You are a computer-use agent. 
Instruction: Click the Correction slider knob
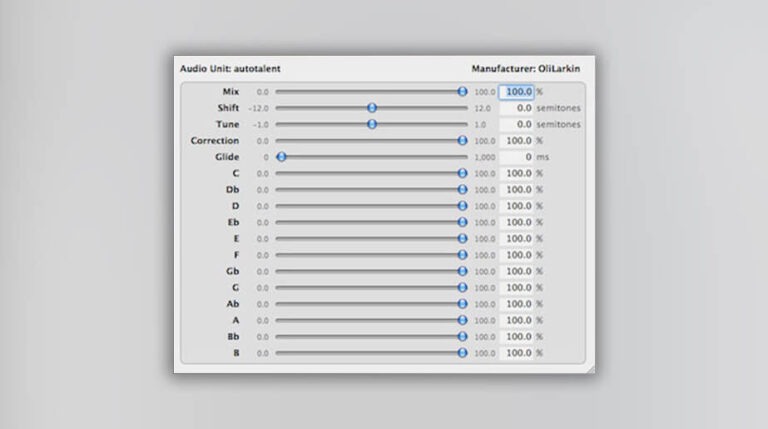tap(462, 141)
